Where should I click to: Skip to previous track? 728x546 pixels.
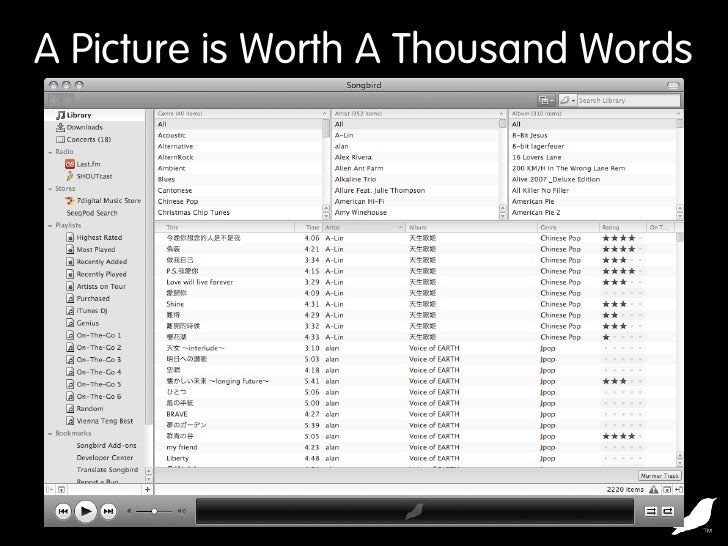[63, 511]
